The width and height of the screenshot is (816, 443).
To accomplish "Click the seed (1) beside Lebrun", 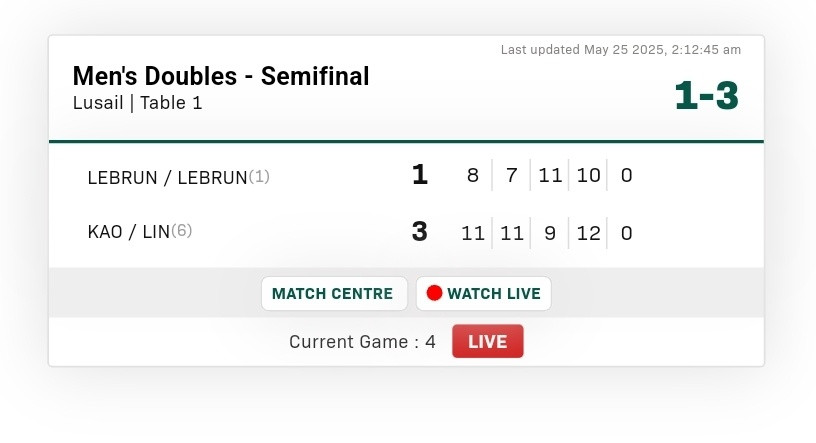I will point(259,177).
